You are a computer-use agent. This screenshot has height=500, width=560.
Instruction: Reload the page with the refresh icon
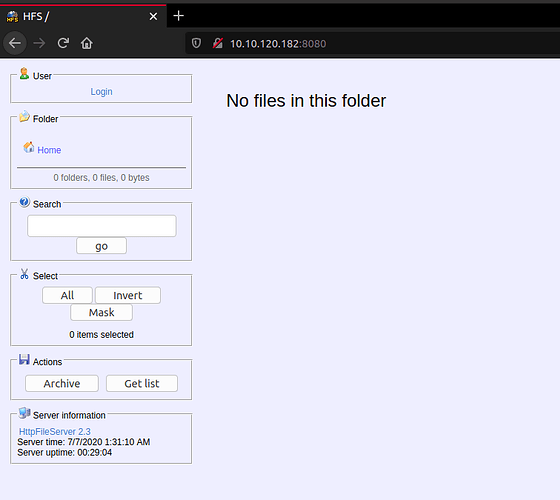click(x=63, y=43)
